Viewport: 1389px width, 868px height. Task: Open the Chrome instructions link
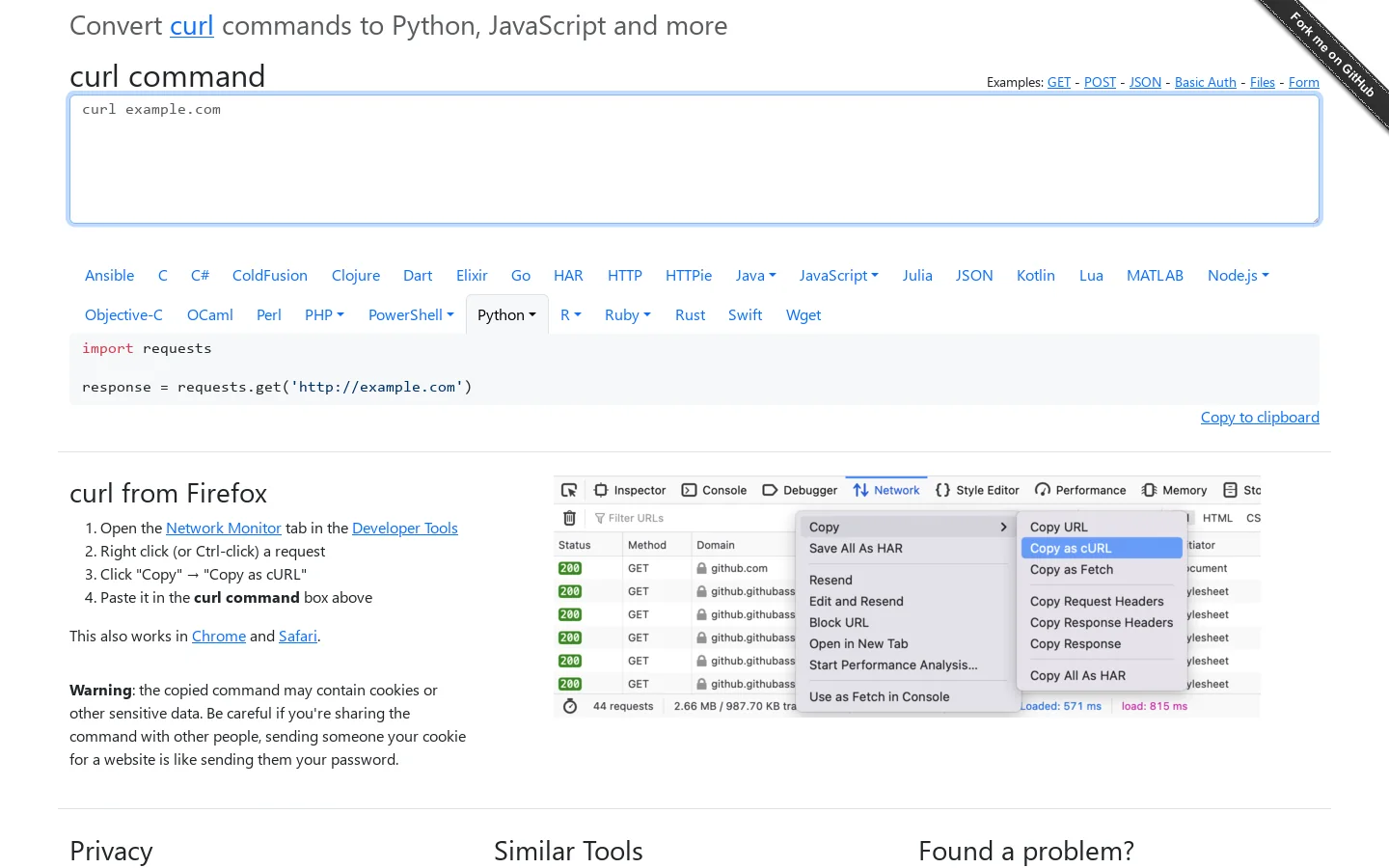[219, 637]
